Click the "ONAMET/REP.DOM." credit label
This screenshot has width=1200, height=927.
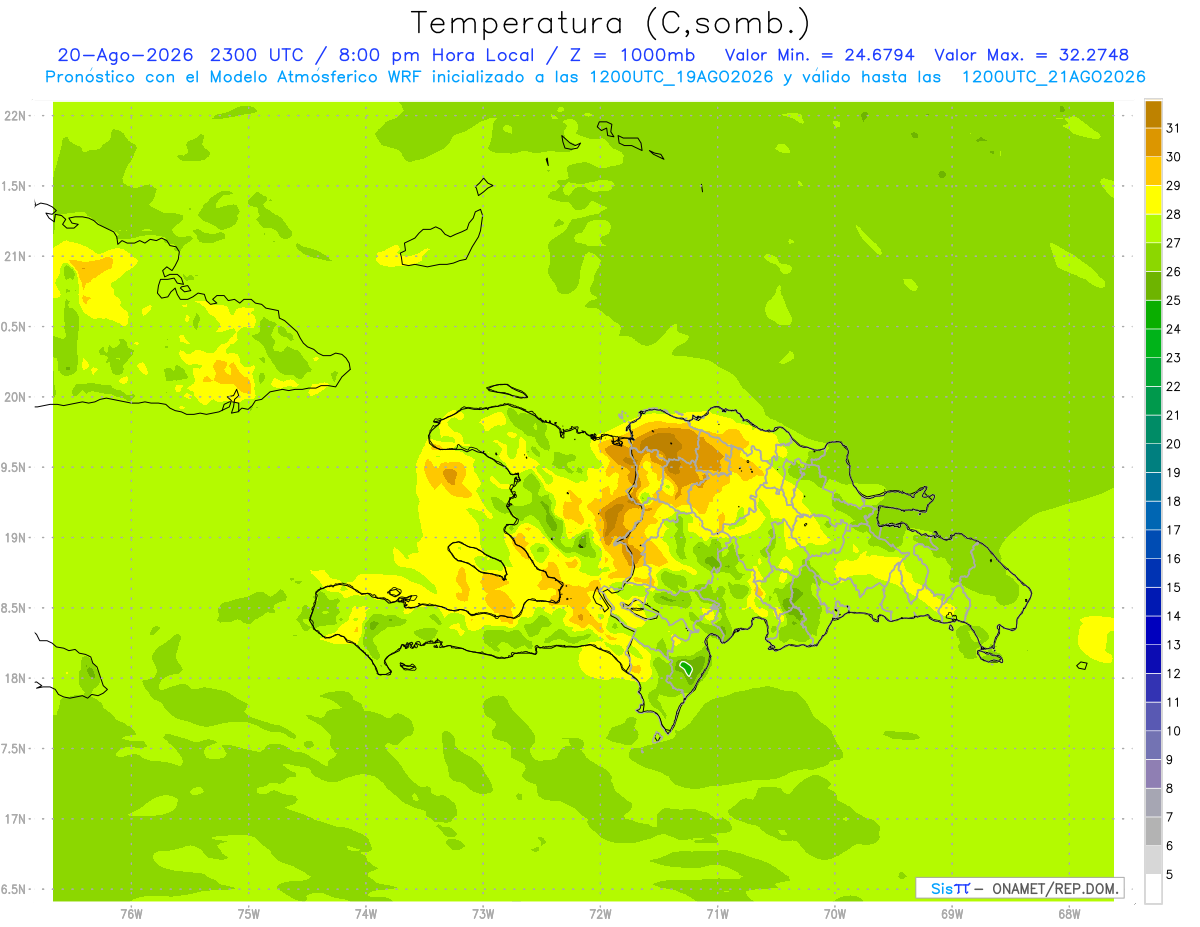1056,888
